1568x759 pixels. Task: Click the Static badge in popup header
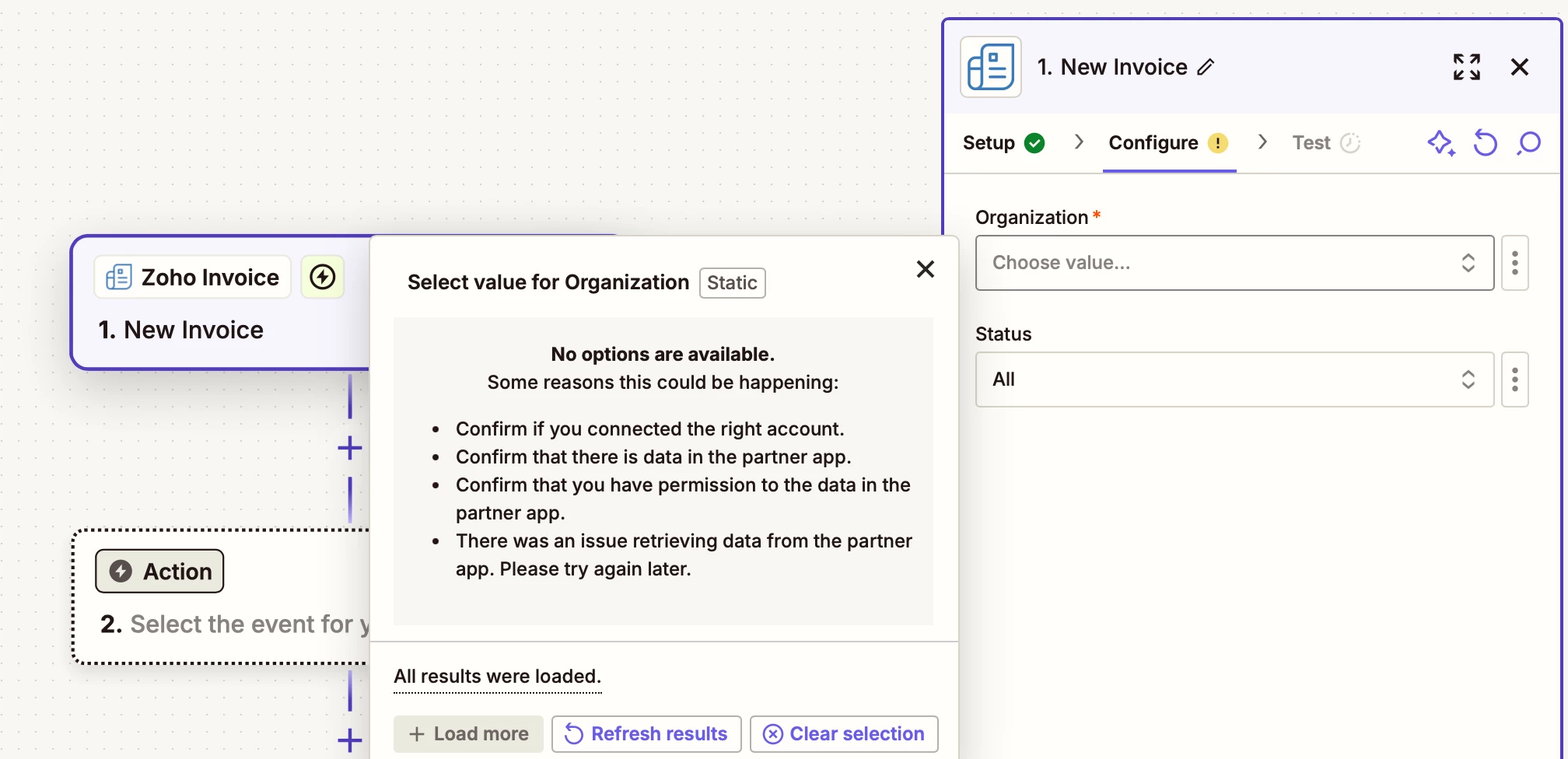tap(732, 283)
